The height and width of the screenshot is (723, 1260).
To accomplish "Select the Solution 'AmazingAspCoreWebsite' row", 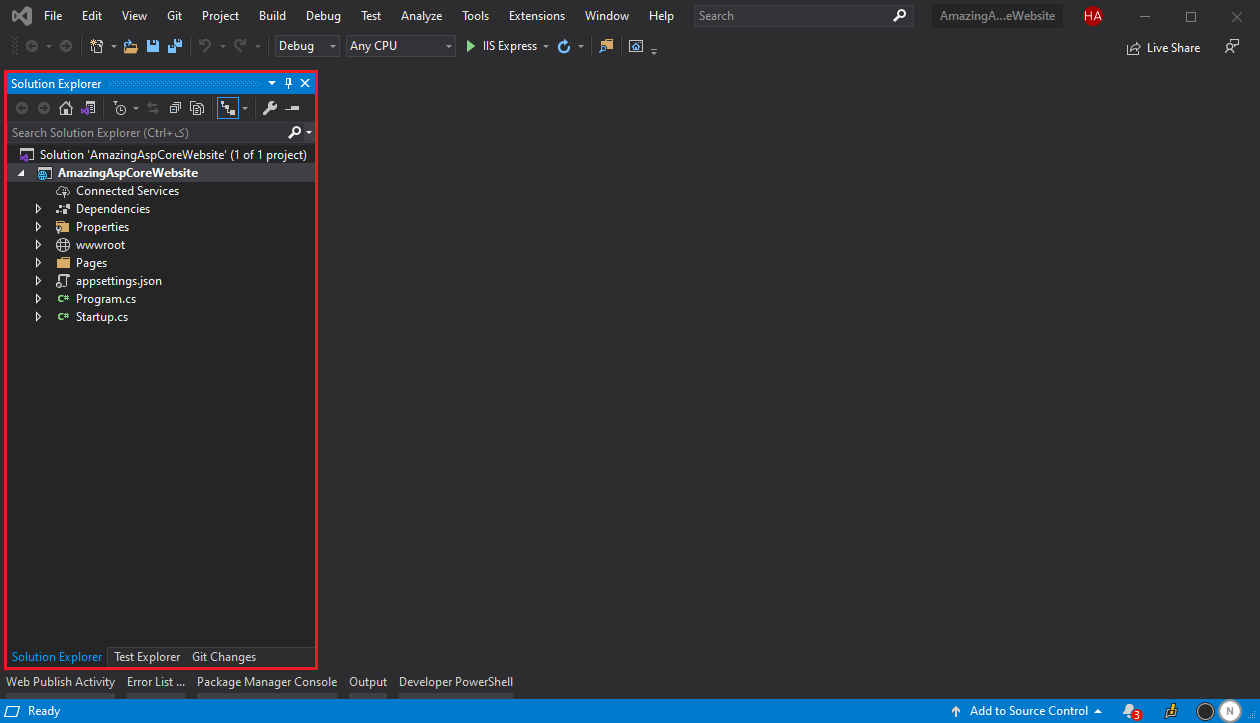I will [161, 155].
